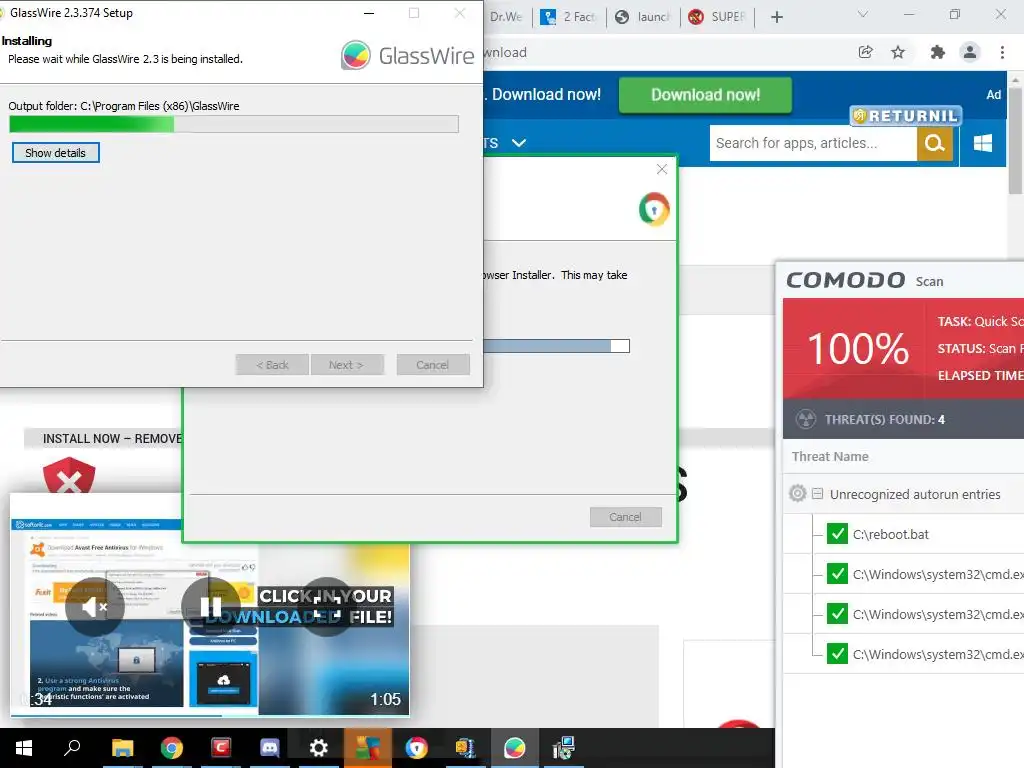Click the video playback progress bar
Screen dimensions: 1024x768
210,716
